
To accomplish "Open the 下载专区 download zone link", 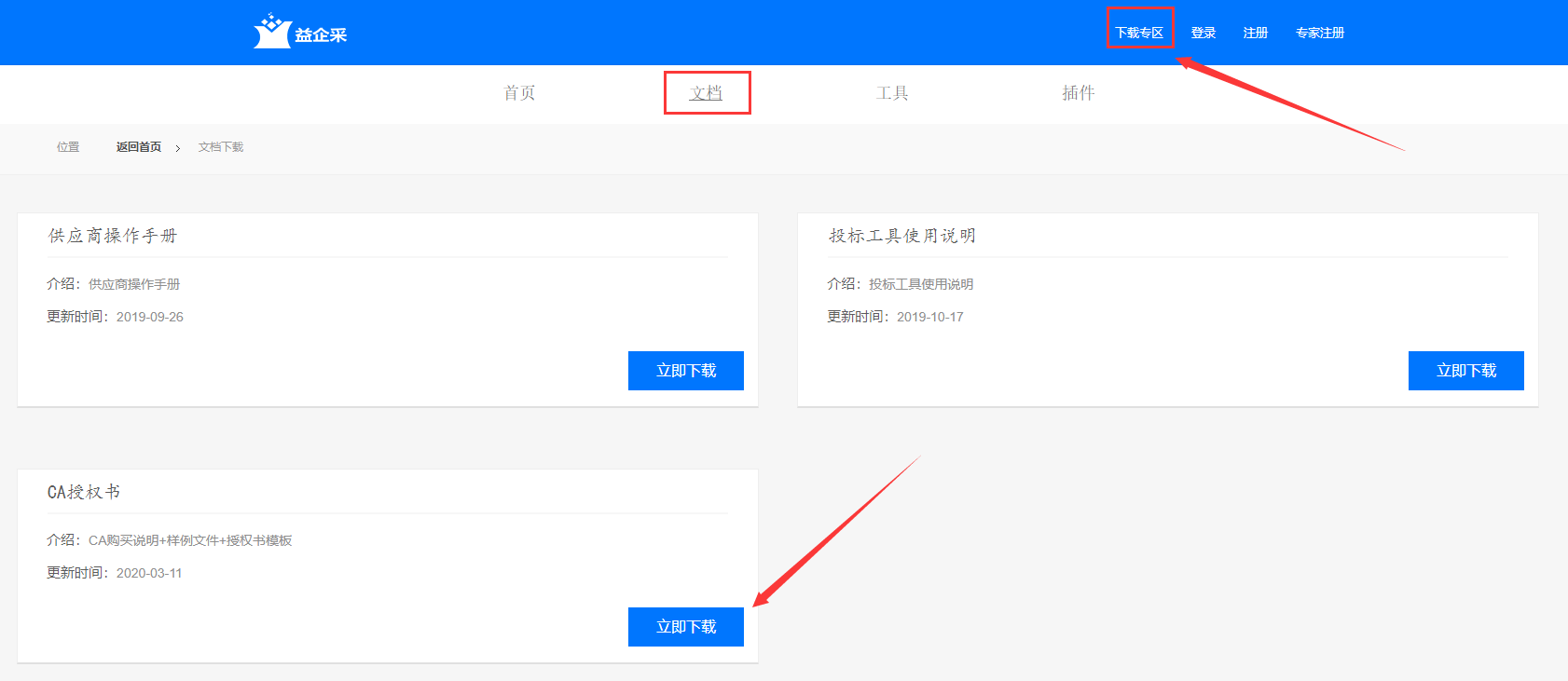I will coord(1139,33).
